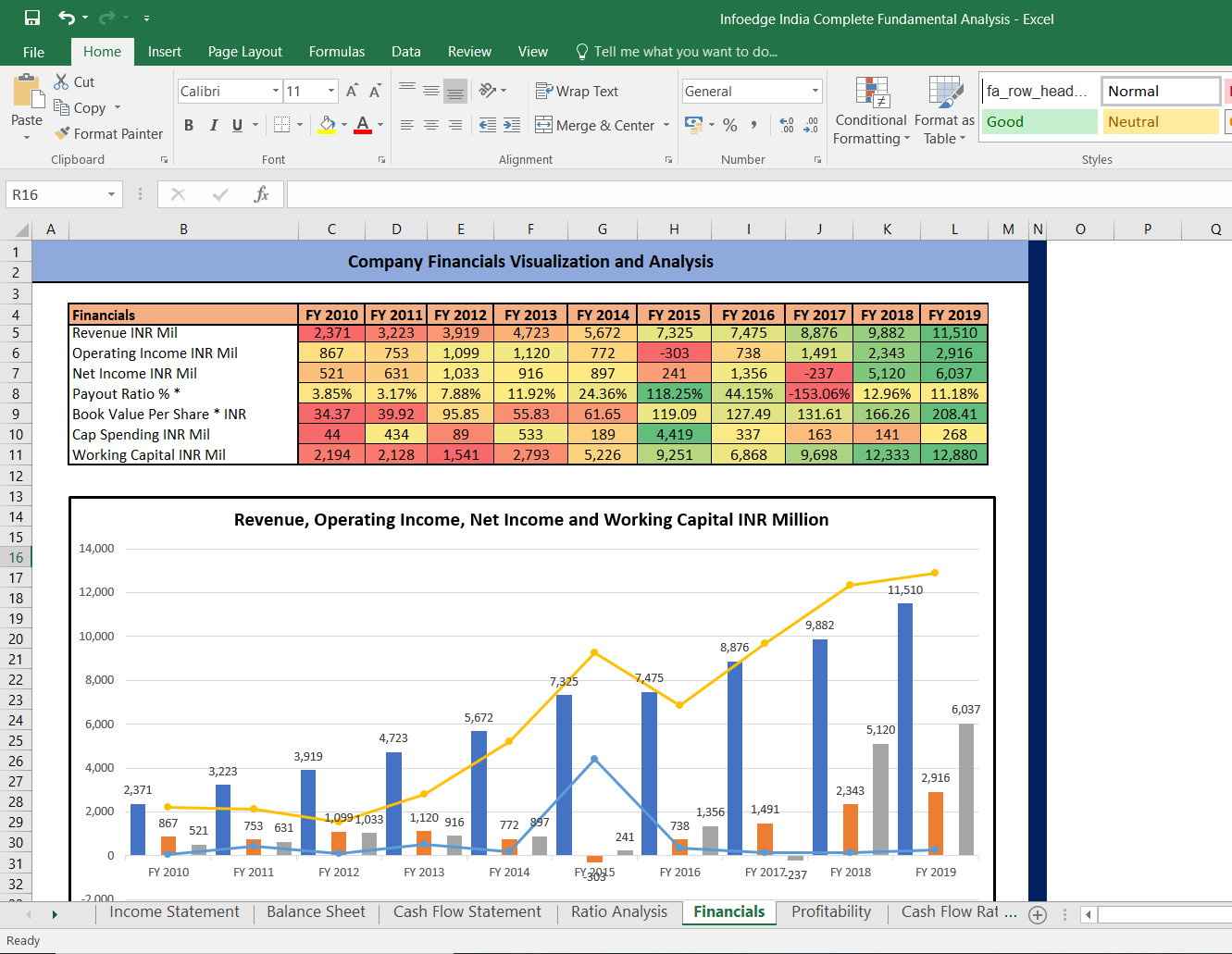1232x954 pixels.
Task: Click the Redo arrow icon
Action: [x=107, y=18]
